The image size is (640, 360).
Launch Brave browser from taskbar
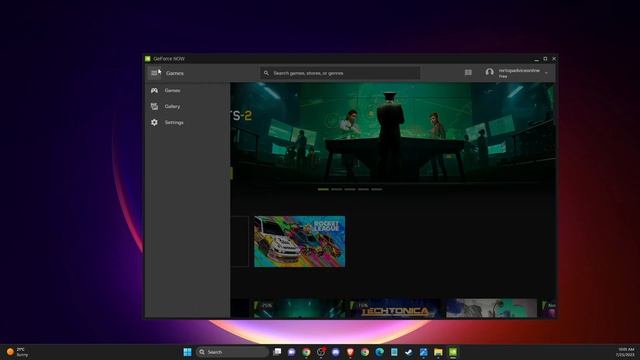click(x=350, y=352)
